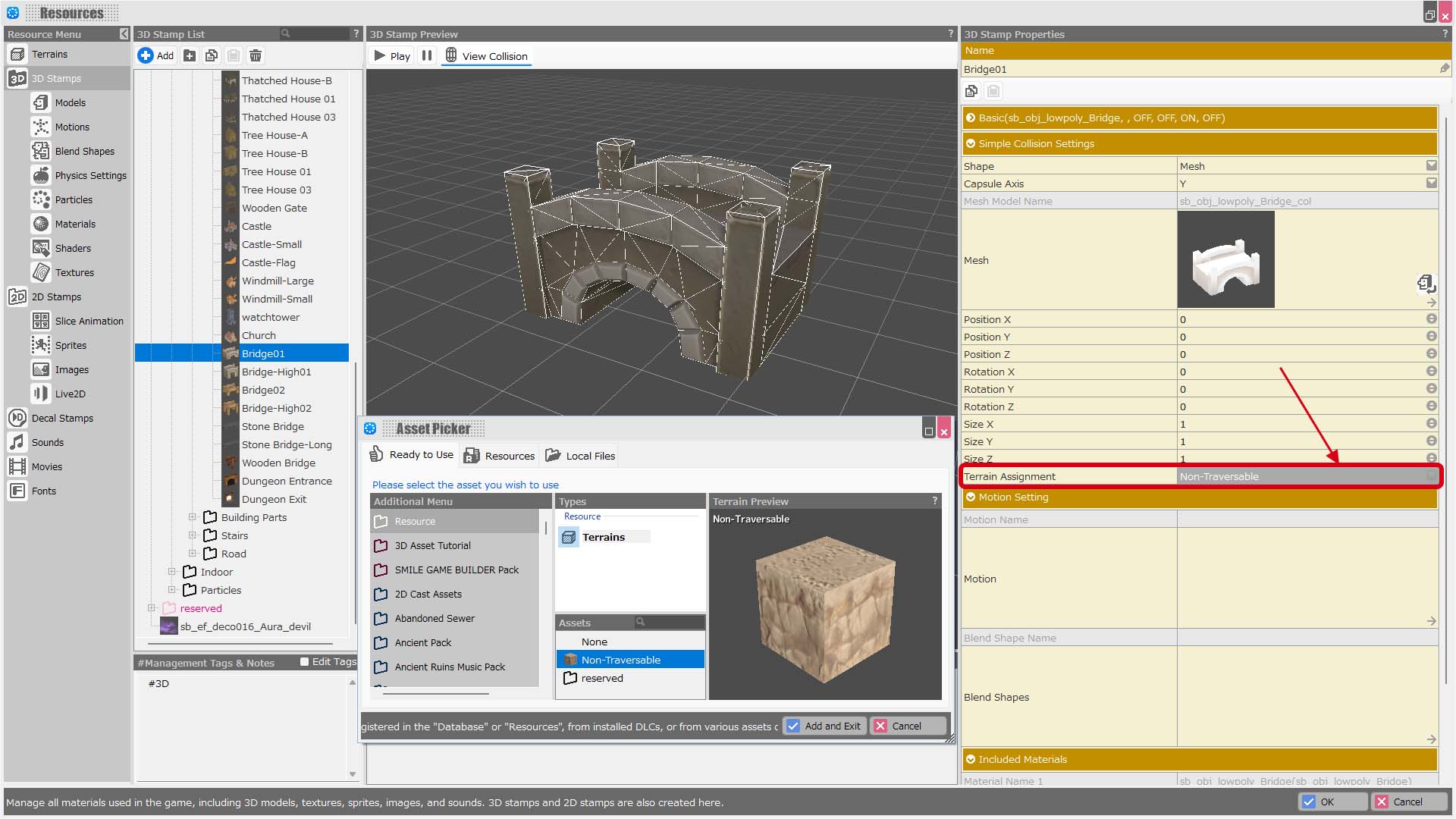The width and height of the screenshot is (1456, 819).
Task: Switch to the Ready to Use tab
Action: coord(411,455)
